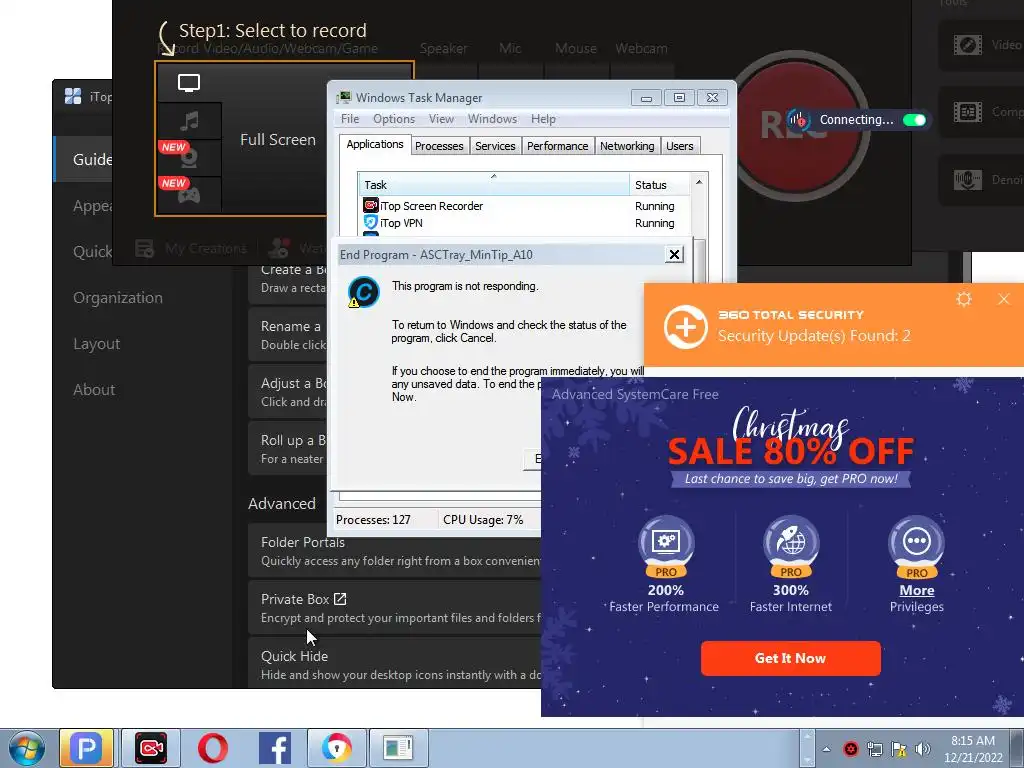Click the 200% Faster Performance PRO globe
The image size is (1024, 768).
[666, 547]
